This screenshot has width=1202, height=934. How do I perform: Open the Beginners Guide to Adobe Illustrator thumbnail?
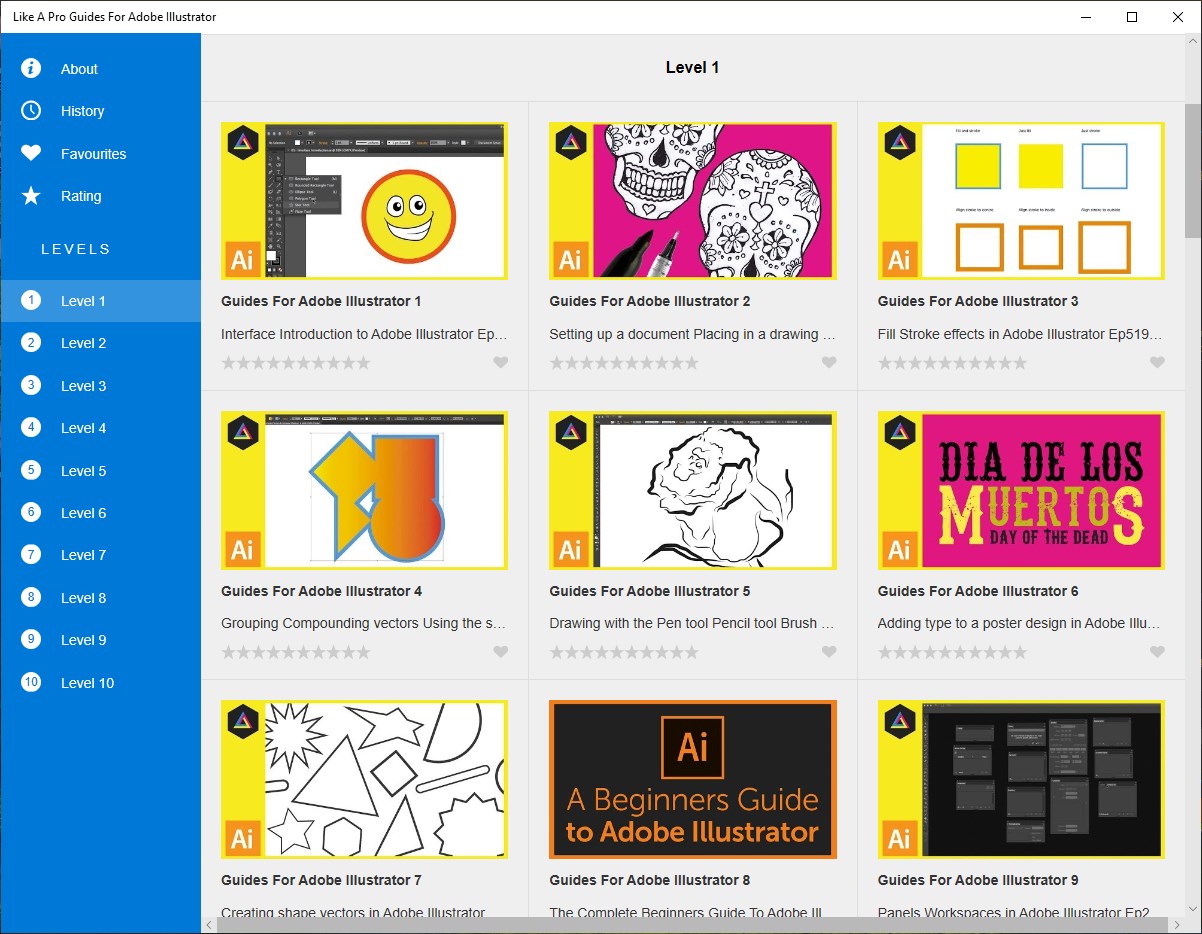click(692, 779)
